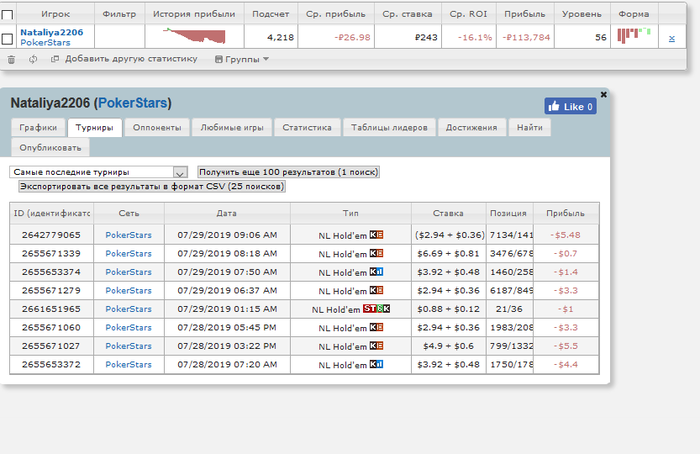Click PokerStars link in panel title
Image resolution: width=700 pixels, height=454 pixels.
[x=133, y=103]
